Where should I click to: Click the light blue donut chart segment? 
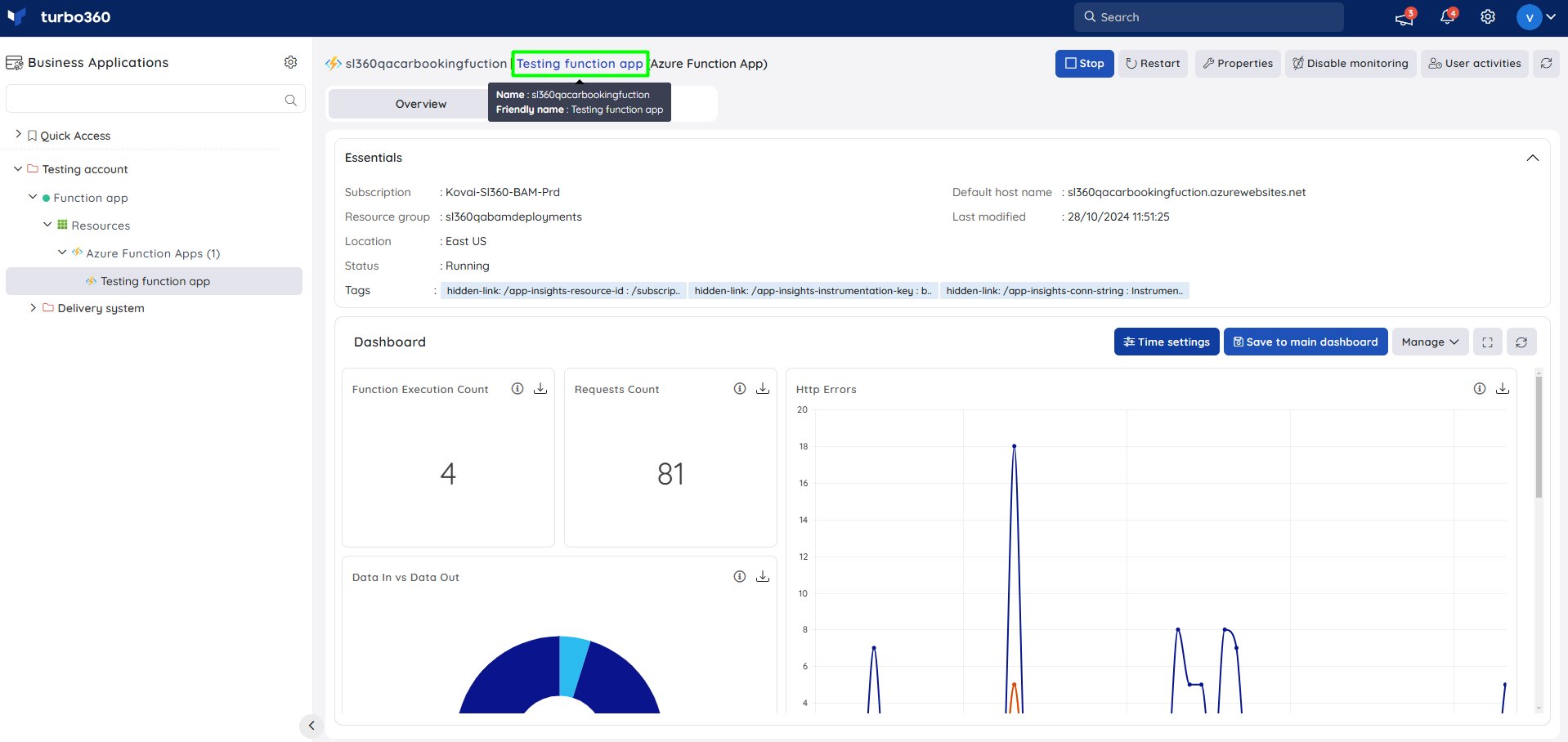point(572,666)
